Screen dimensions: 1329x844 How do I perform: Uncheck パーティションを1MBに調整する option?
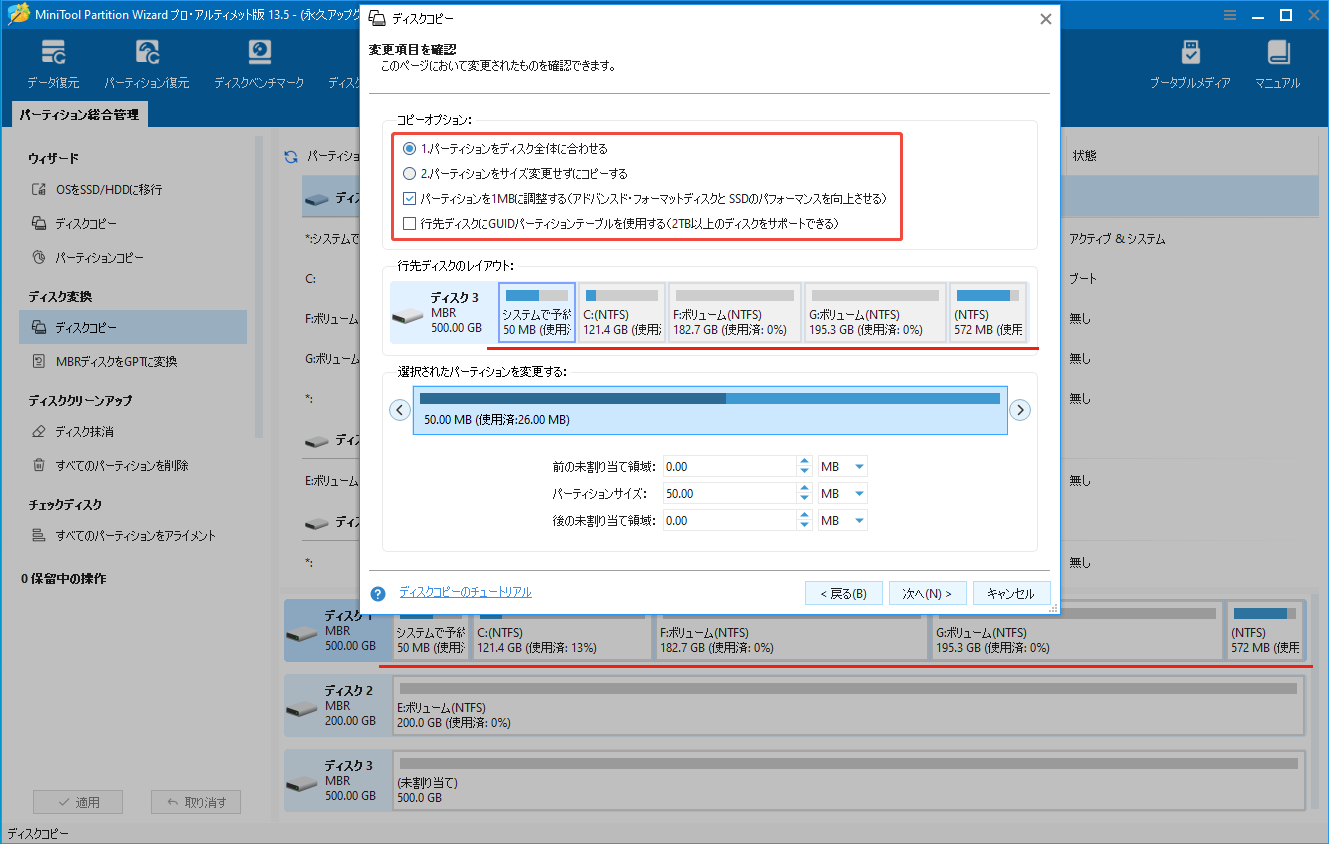409,198
